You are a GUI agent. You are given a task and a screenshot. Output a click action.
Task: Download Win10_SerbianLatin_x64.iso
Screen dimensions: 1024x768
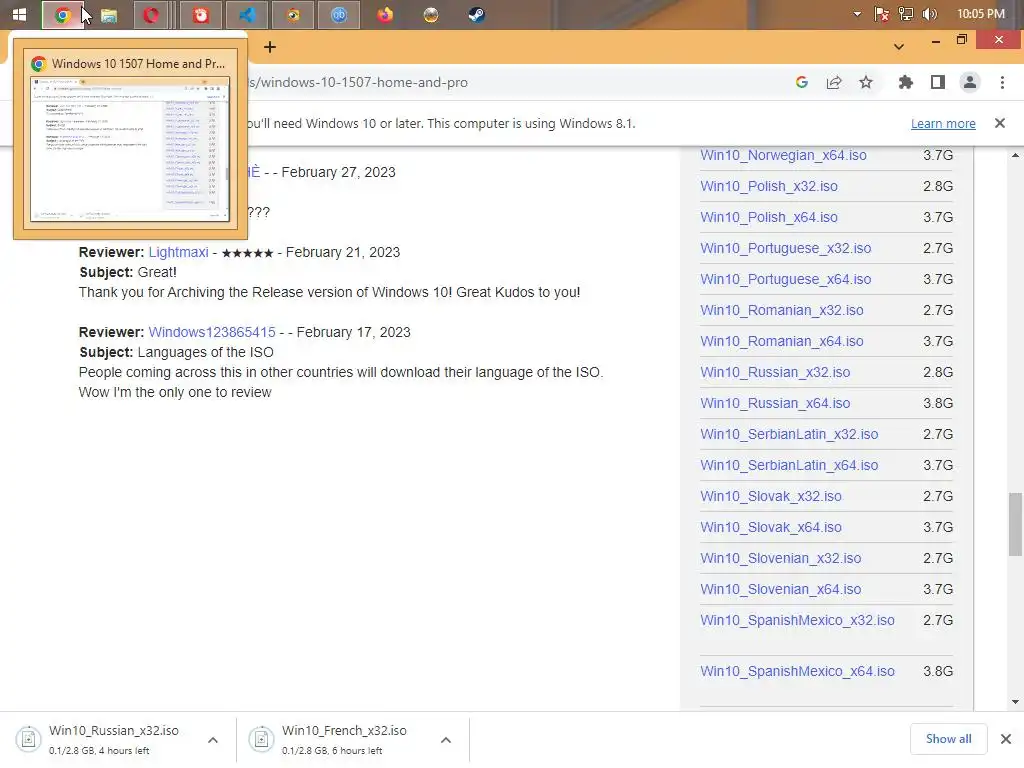pos(789,465)
